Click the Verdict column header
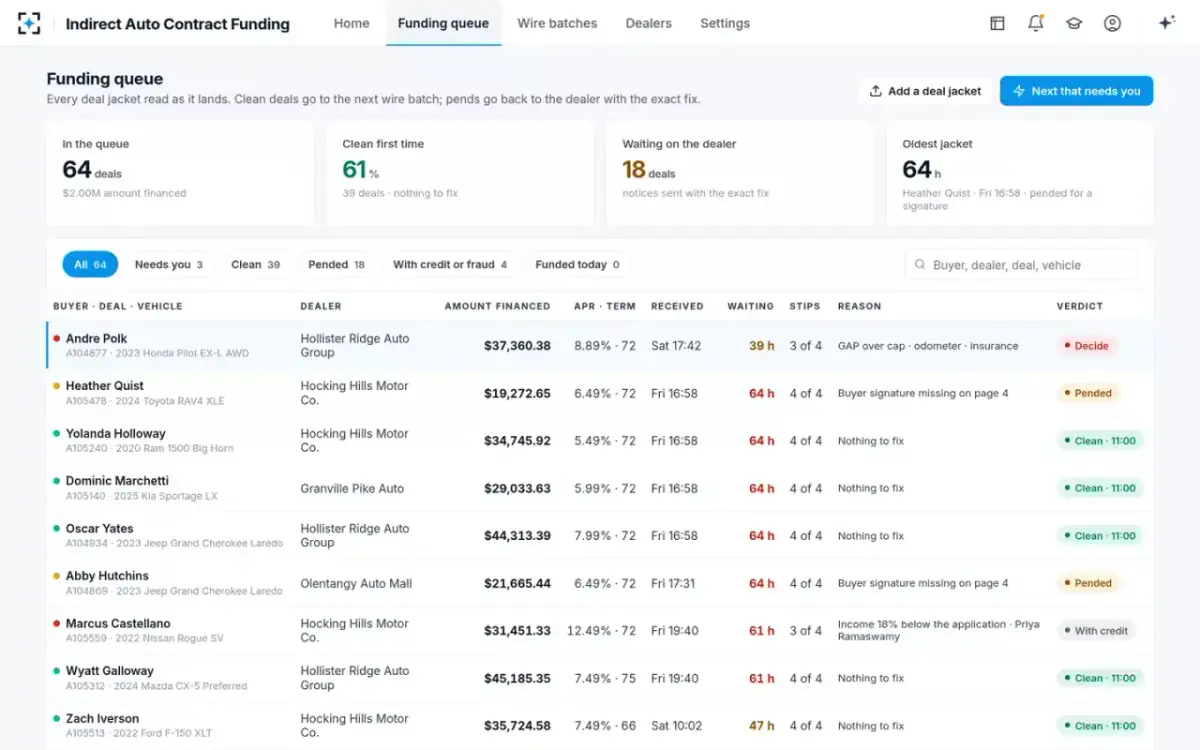 coord(1080,306)
